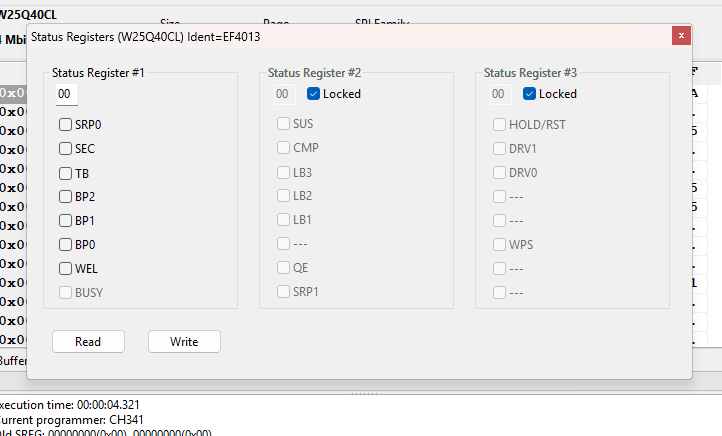Click the LB1 checkbox
Image resolution: width=722 pixels, height=436 pixels.
click(x=283, y=220)
